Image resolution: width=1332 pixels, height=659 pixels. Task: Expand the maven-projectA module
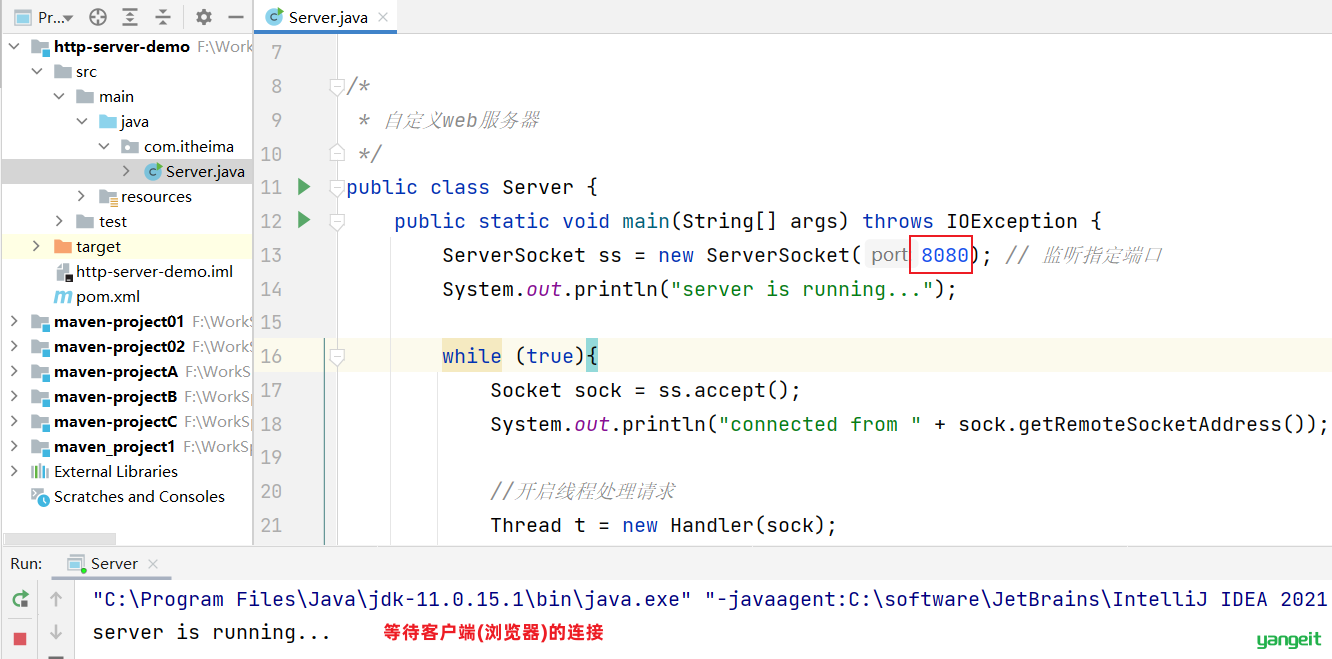(13, 372)
